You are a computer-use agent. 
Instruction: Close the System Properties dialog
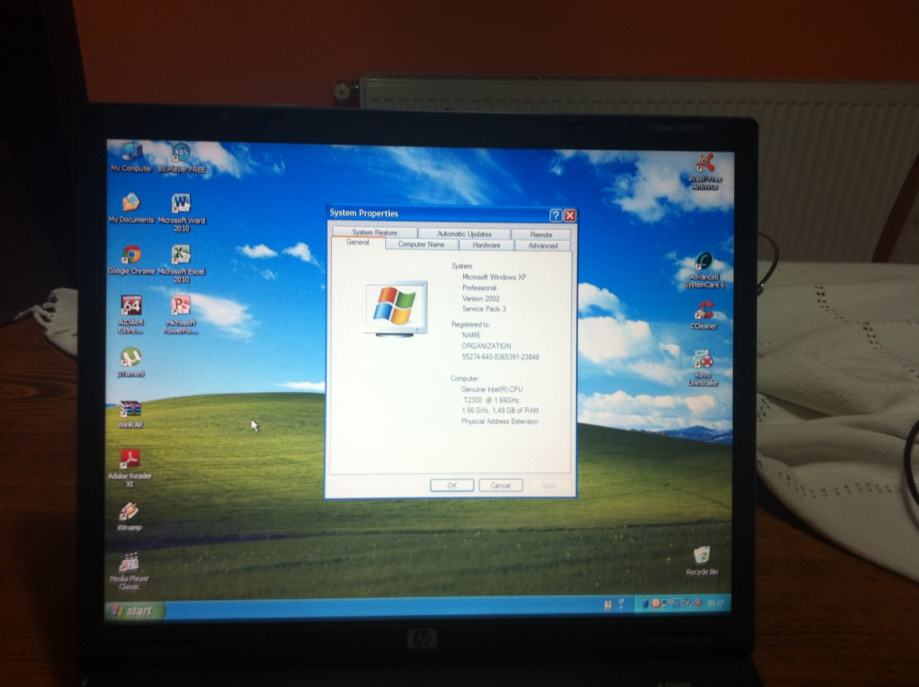tap(570, 216)
